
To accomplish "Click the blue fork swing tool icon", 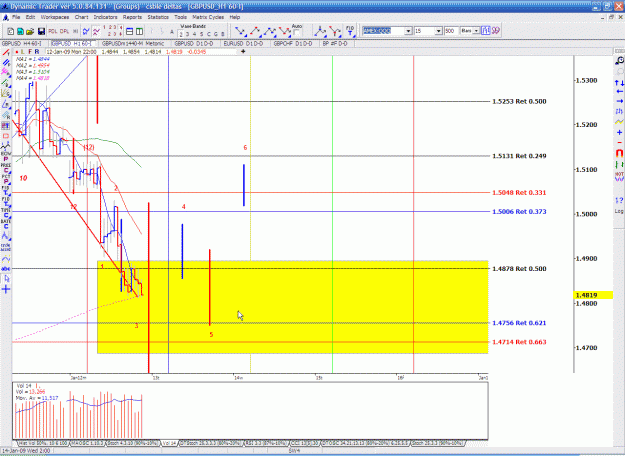I will pyautogui.click(x=320, y=31).
